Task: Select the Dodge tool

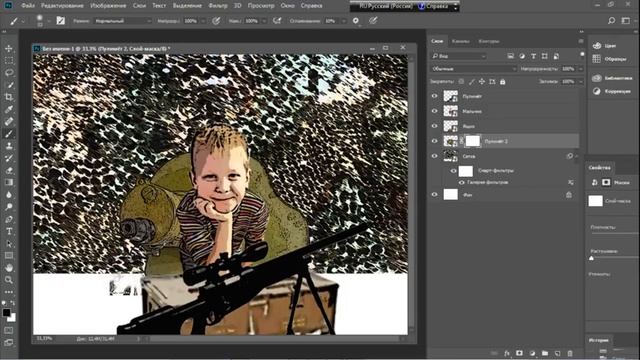Action: pos(9,207)
